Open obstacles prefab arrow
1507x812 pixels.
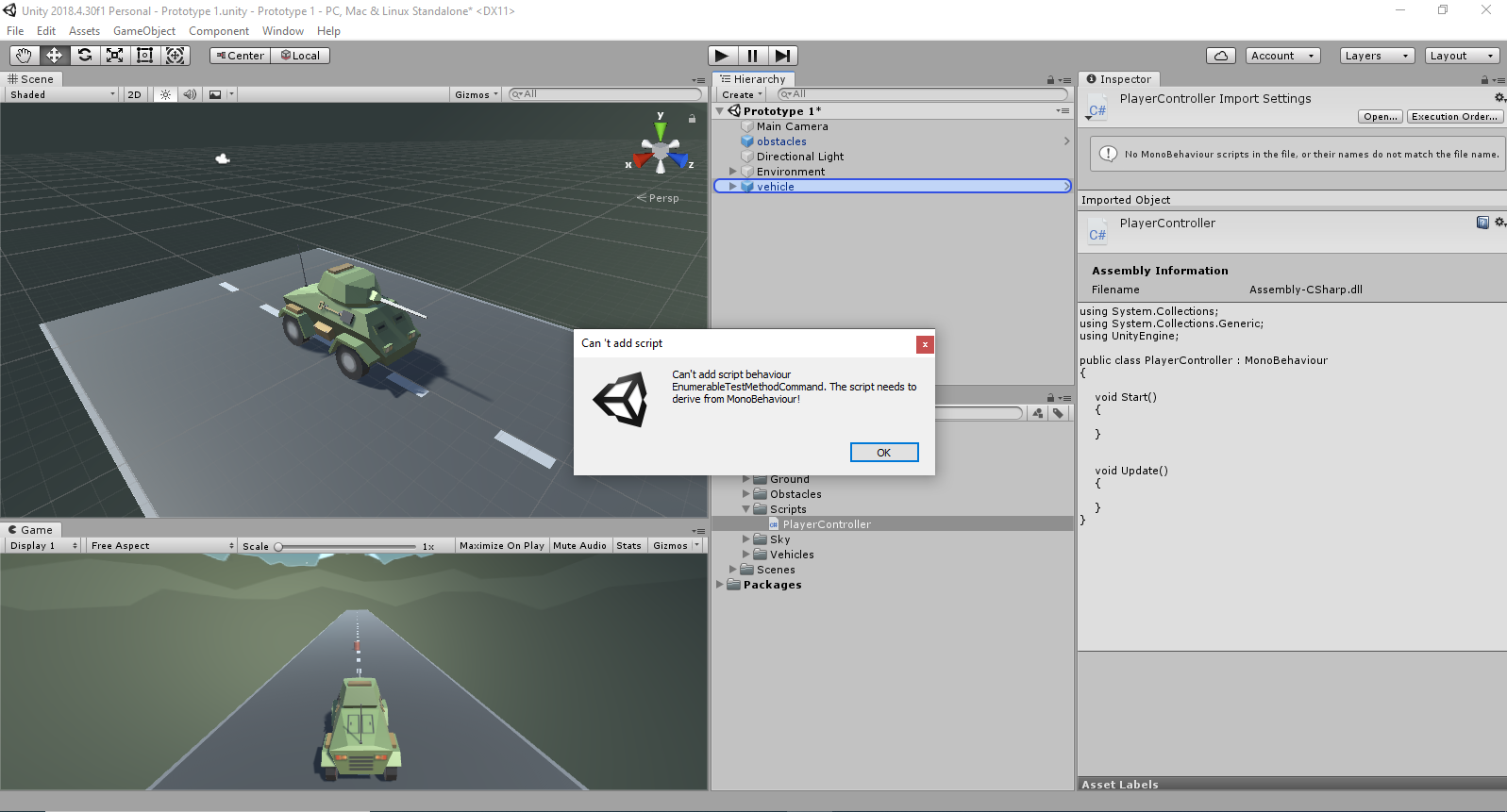[x=1066, y=141]
